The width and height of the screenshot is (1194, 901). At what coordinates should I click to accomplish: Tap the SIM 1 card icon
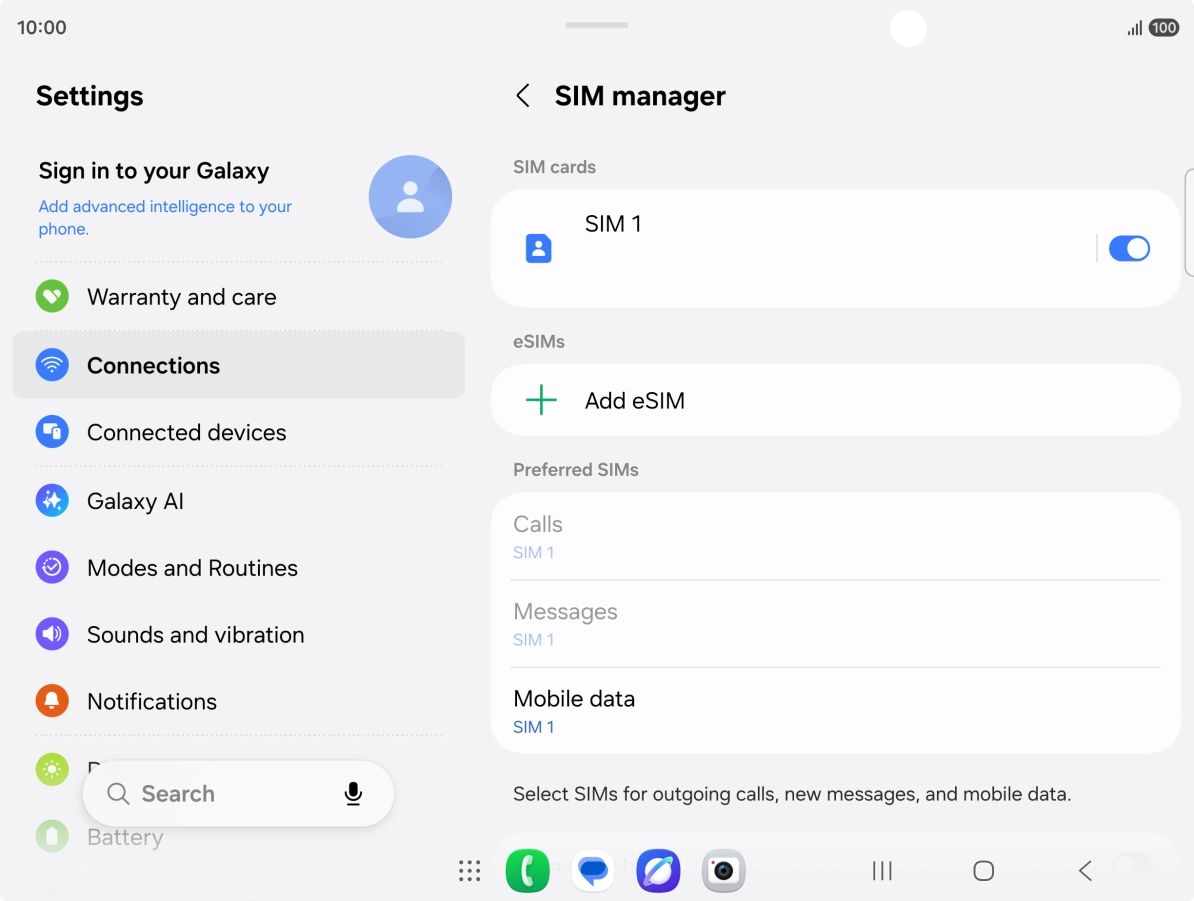click(538, 248)
